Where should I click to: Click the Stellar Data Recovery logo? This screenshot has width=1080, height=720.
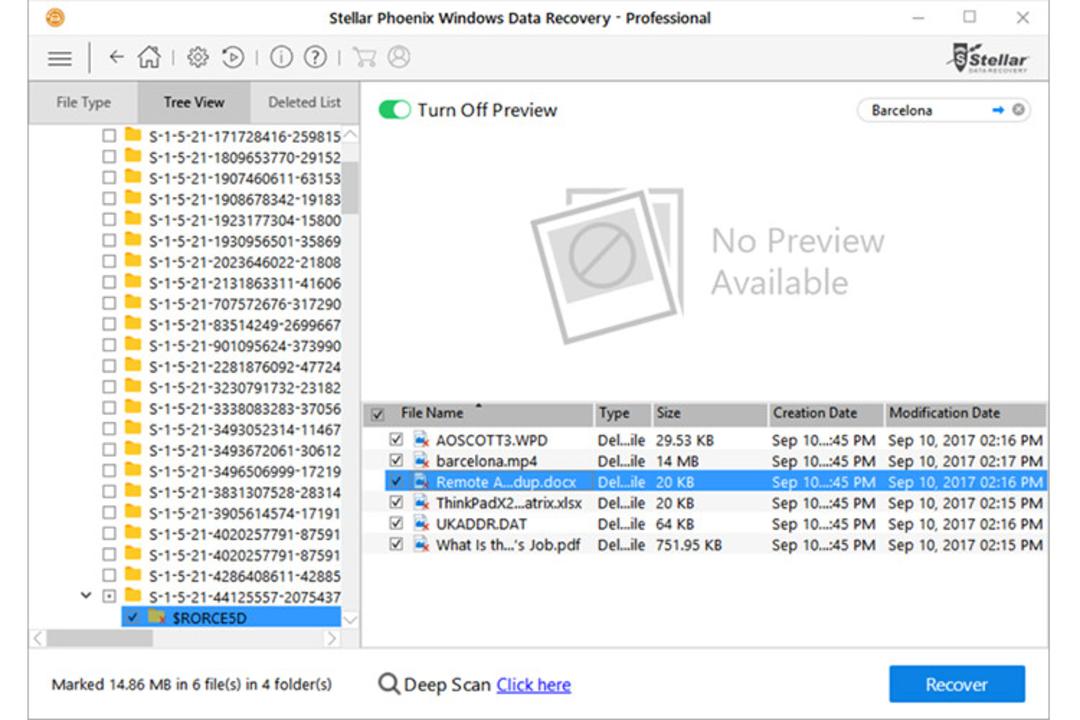point(987,58)
